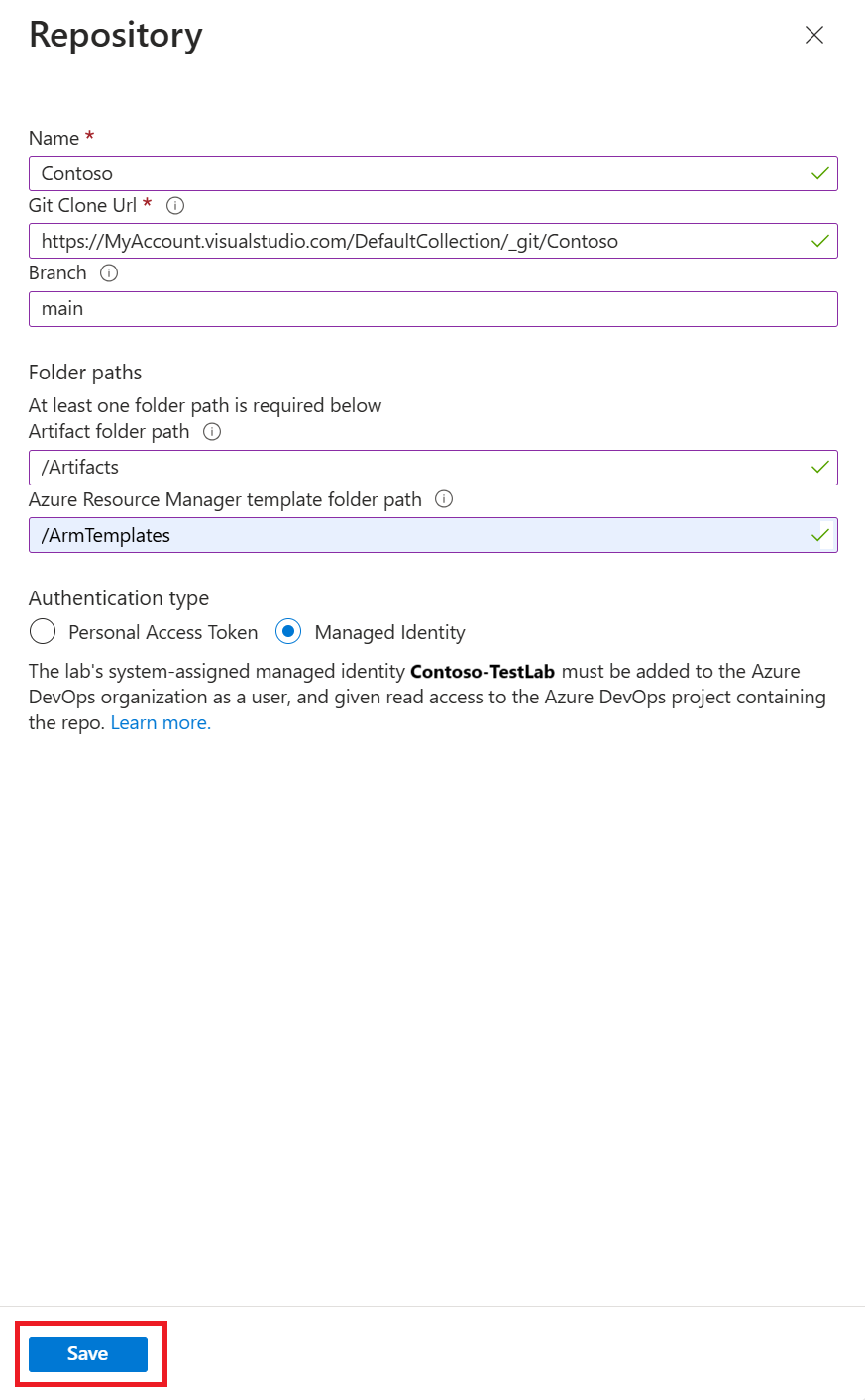This screenshot has height=1400, width=865.
Task: Click into the Name field containing Contoso
Action: coord(433,173)
